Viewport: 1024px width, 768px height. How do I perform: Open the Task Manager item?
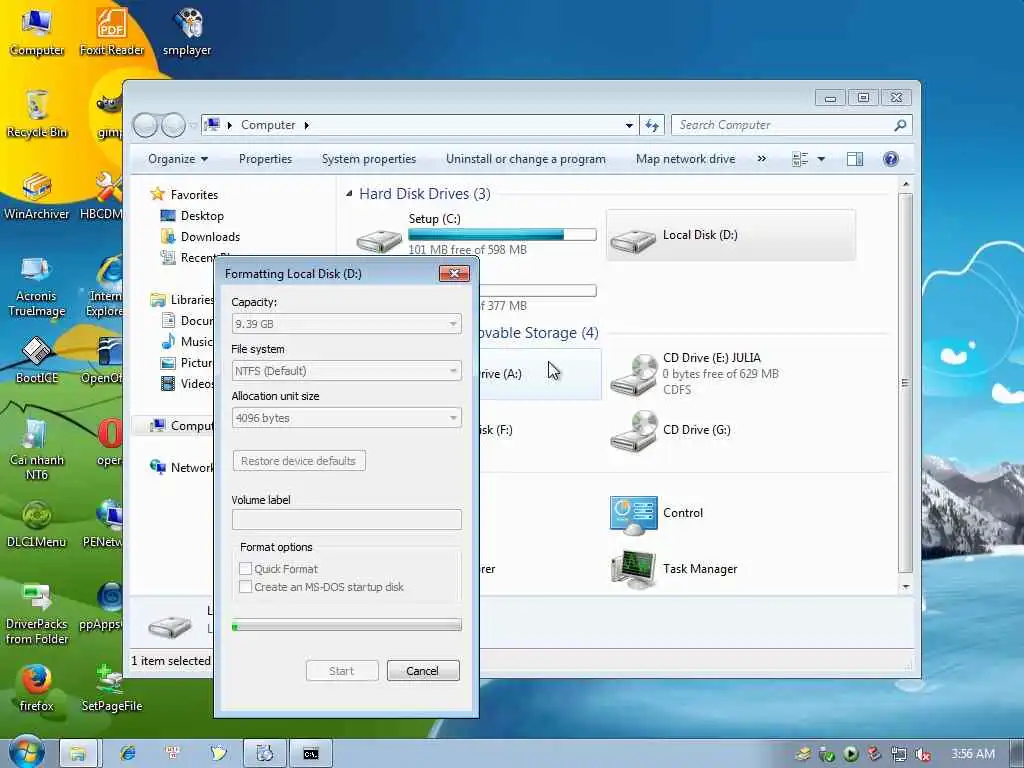click(674, 569)
